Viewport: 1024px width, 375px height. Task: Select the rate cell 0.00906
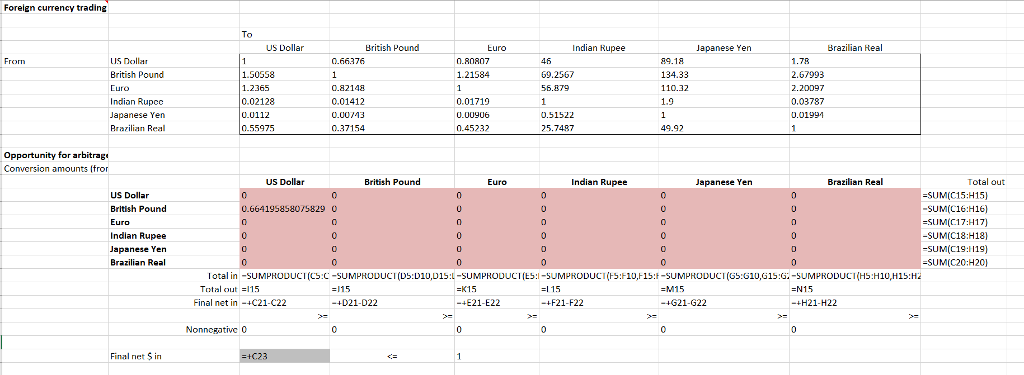[496, 114]
